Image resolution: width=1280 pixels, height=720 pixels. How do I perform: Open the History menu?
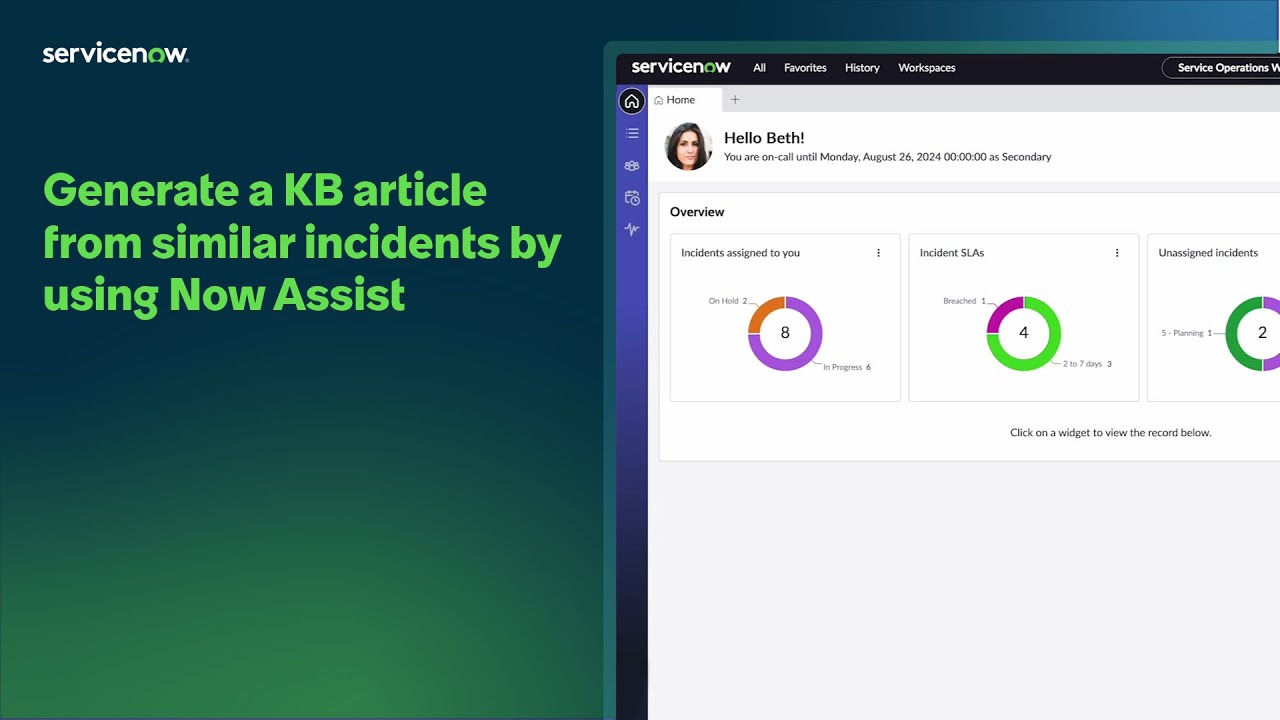click(862, 67)
